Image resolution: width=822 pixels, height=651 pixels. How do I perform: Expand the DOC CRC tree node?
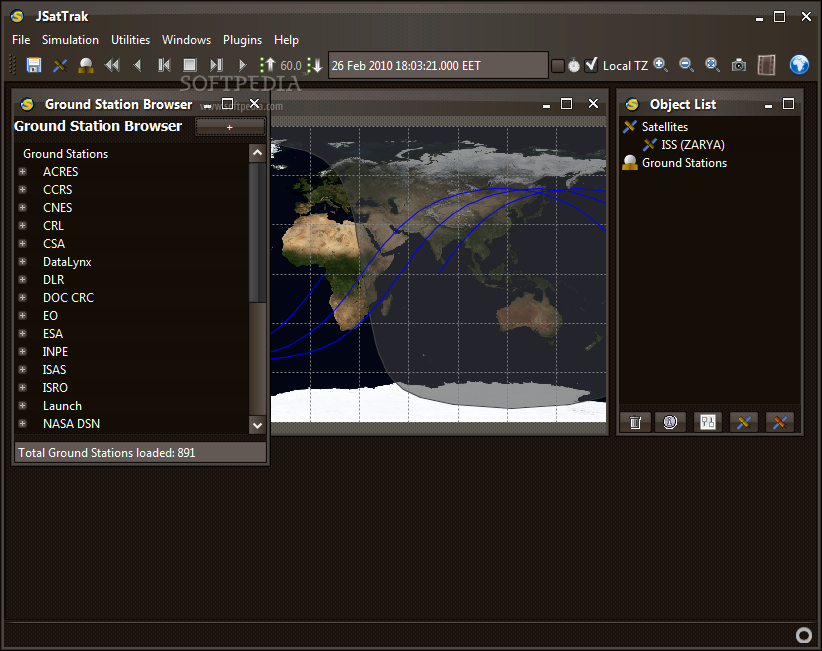tap(23, 297)
